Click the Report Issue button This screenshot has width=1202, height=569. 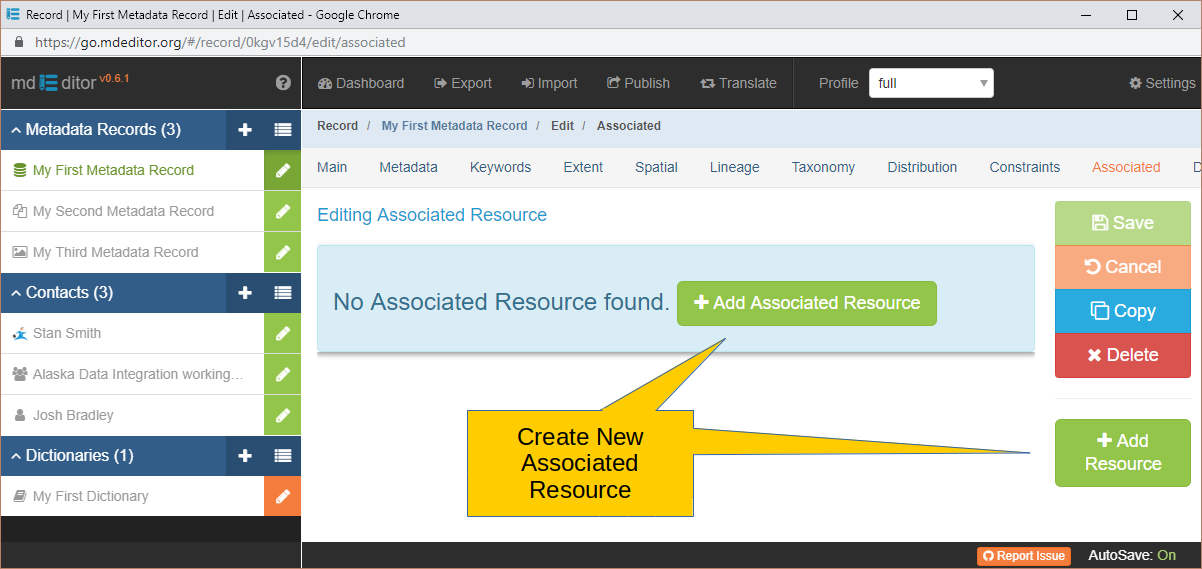pyautogui.click(x=1024, y=556)
